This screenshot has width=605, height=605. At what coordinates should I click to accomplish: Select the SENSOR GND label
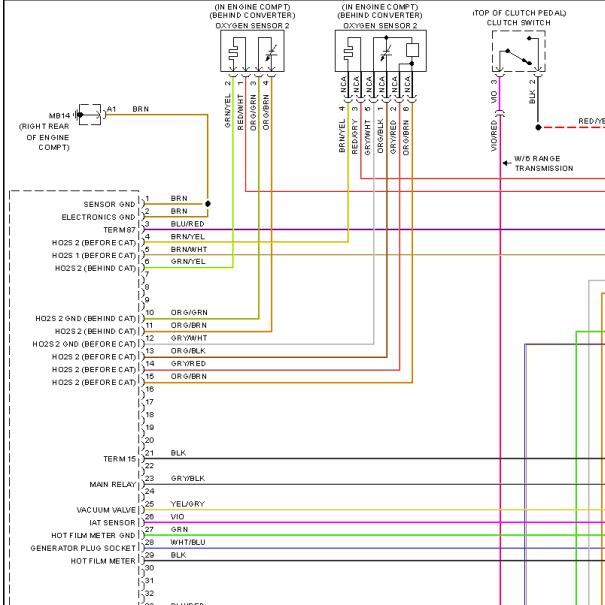click(109, 204)
